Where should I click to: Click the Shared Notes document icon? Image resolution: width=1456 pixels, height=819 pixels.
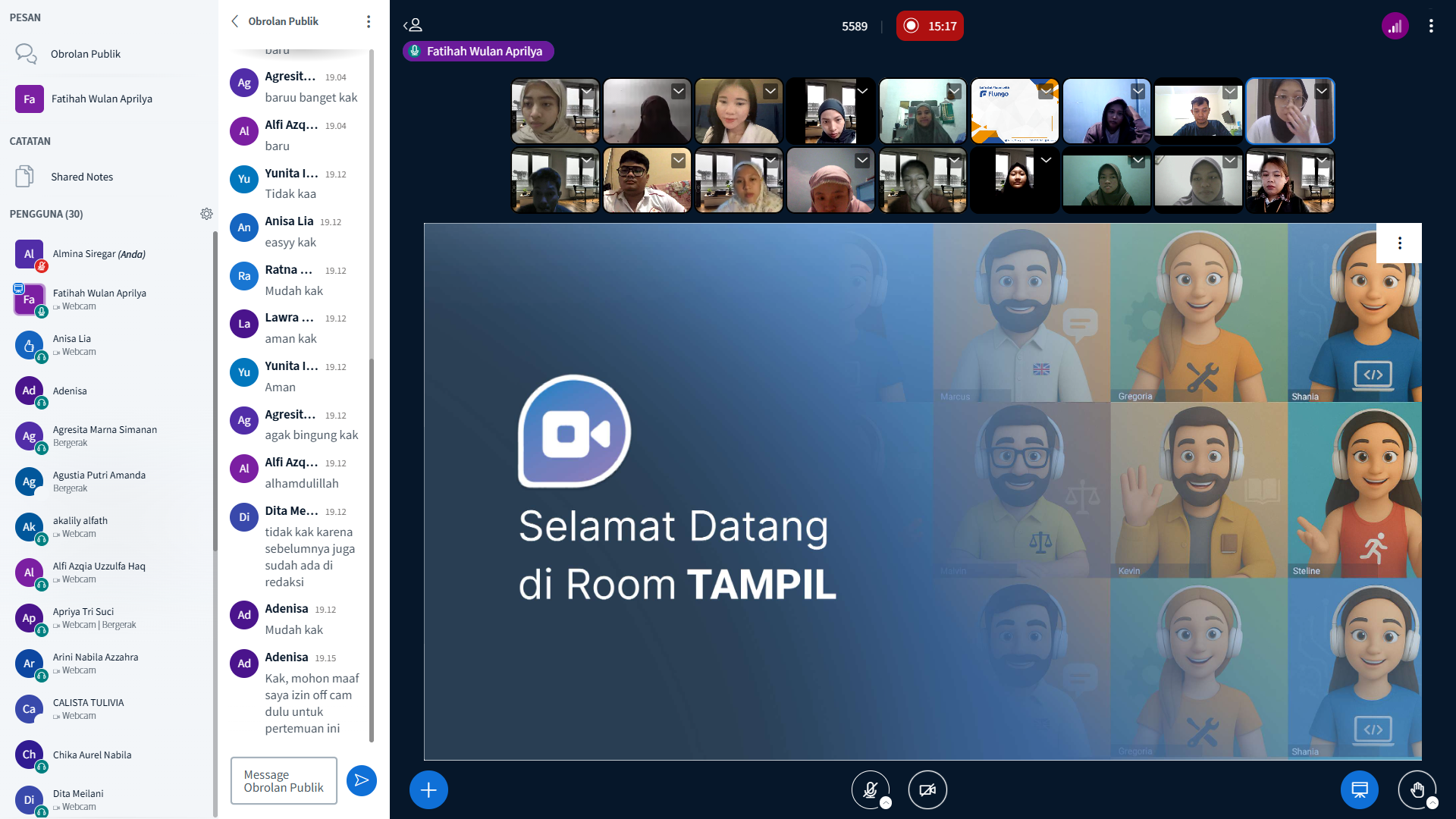pyautogui.click(x=24, y=177)
